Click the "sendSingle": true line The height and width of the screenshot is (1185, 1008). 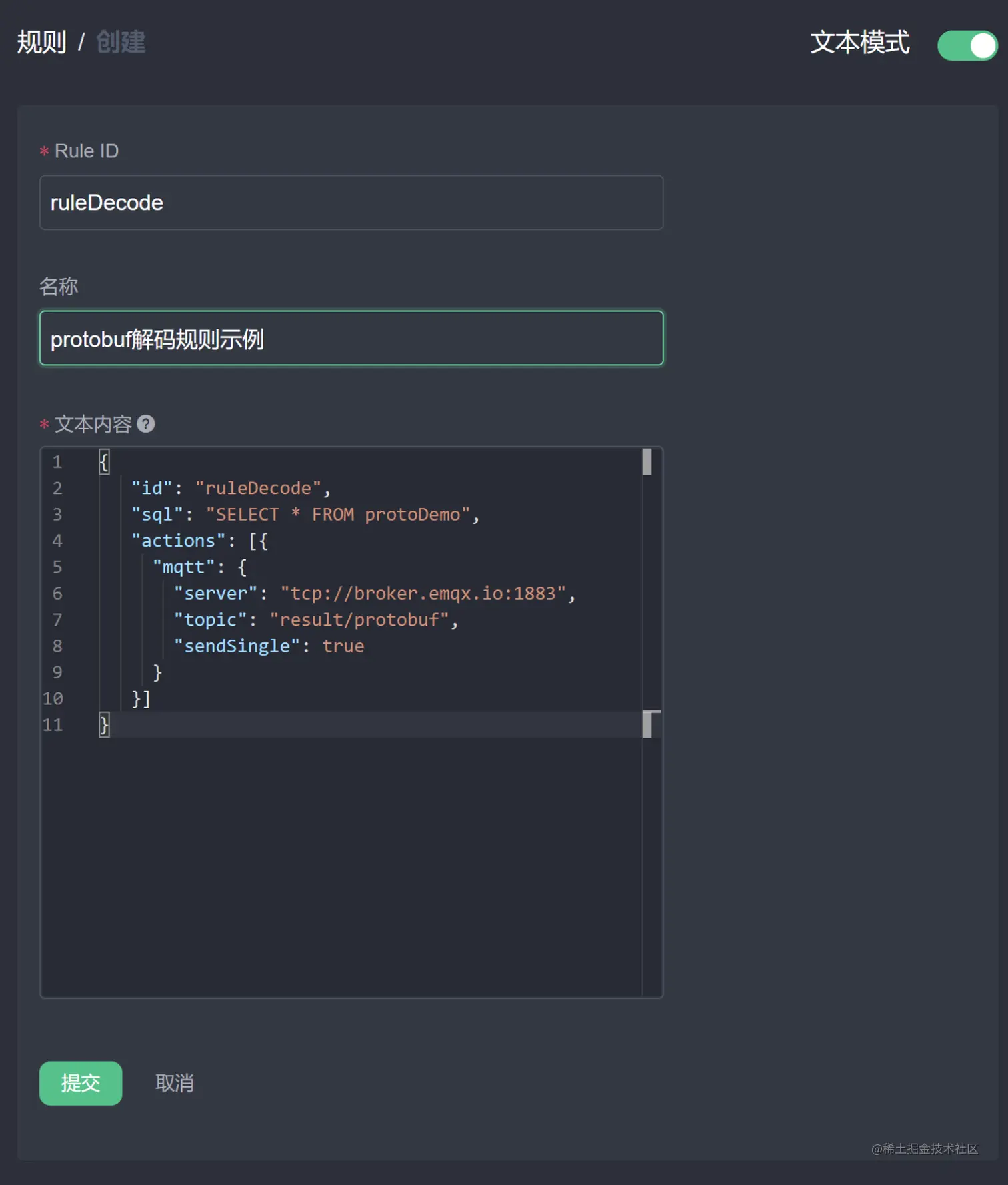[269, 646]
